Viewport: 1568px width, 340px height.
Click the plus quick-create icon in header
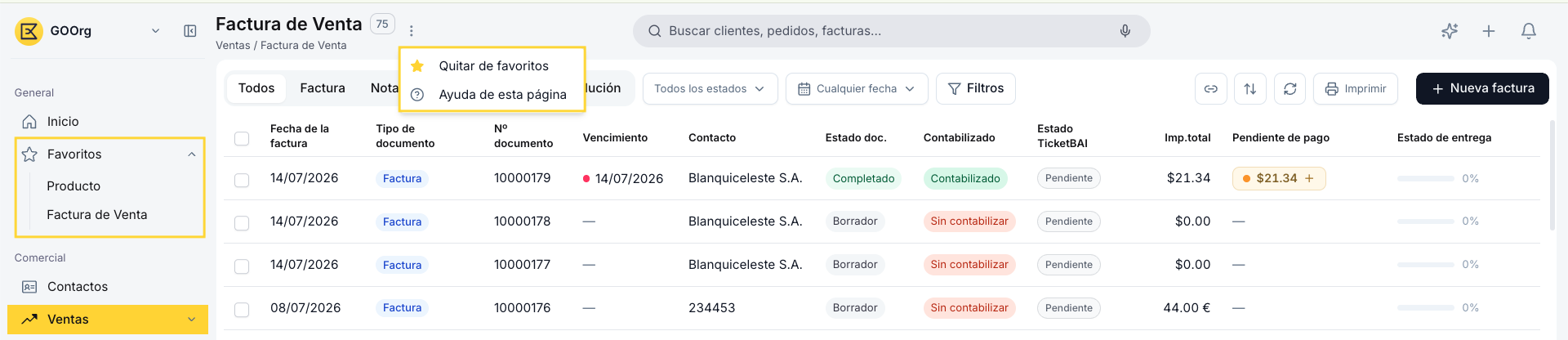(1489, 31)
